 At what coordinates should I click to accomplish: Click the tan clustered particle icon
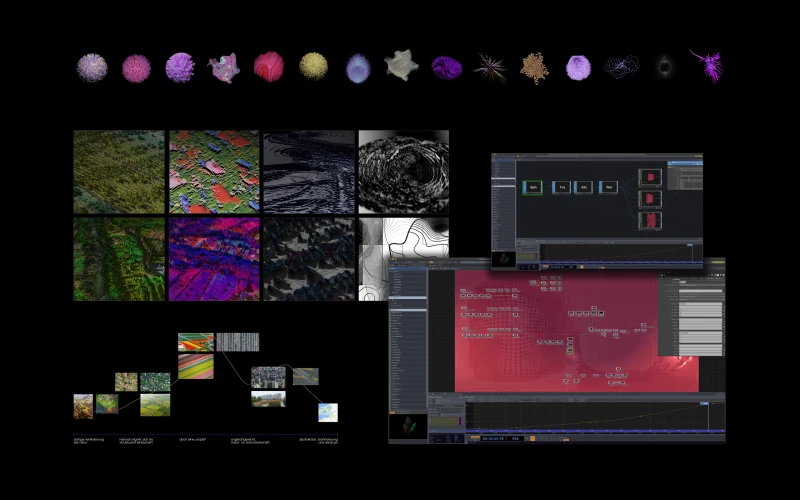click(534, 67)
